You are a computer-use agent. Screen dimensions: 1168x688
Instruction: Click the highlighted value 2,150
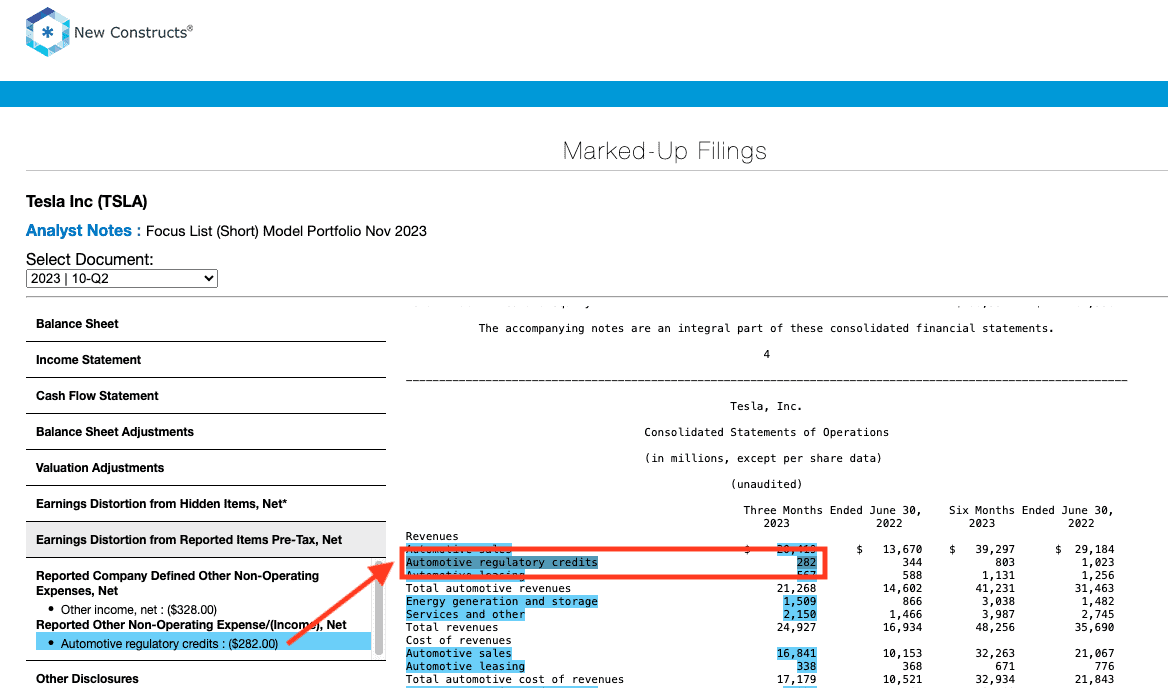pos(799,614)
